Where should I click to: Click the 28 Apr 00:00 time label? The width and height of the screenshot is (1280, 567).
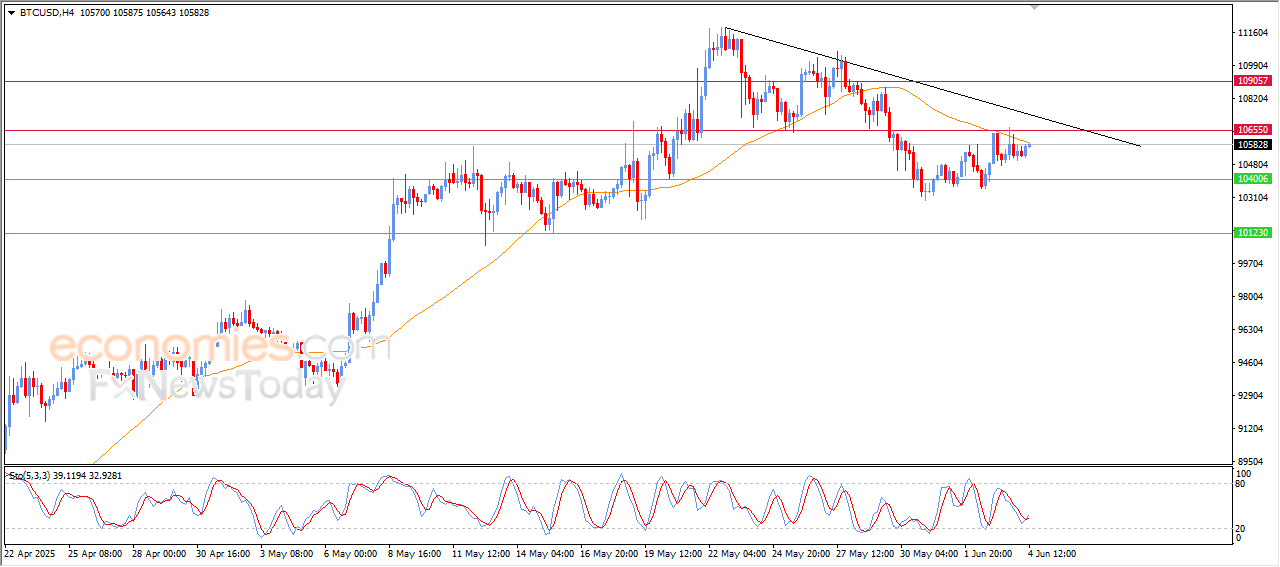159,553
